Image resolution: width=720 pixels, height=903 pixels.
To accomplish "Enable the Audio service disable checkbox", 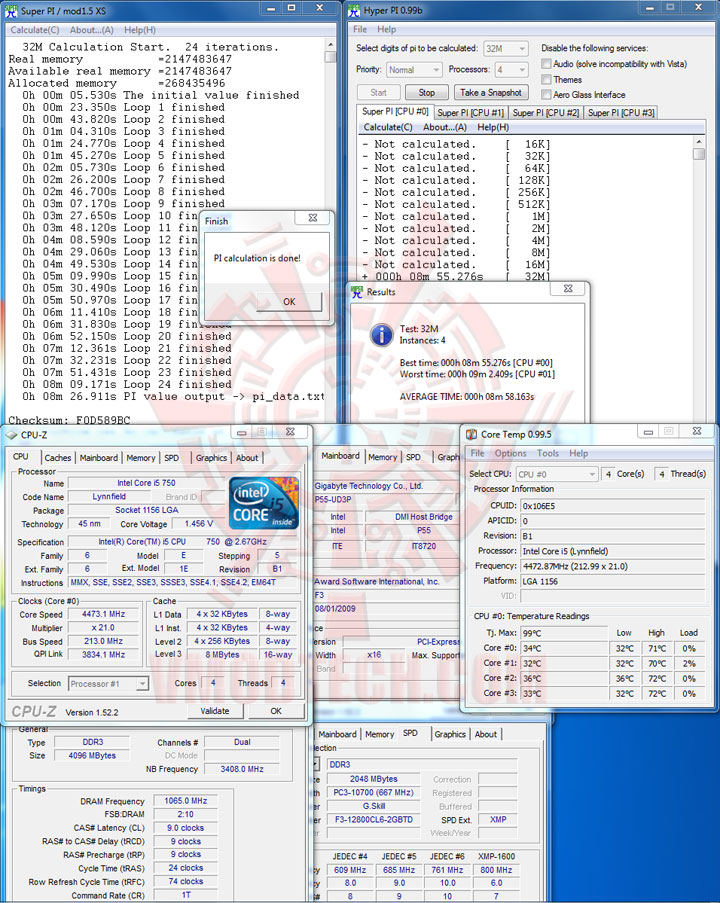I will (546, 63).
